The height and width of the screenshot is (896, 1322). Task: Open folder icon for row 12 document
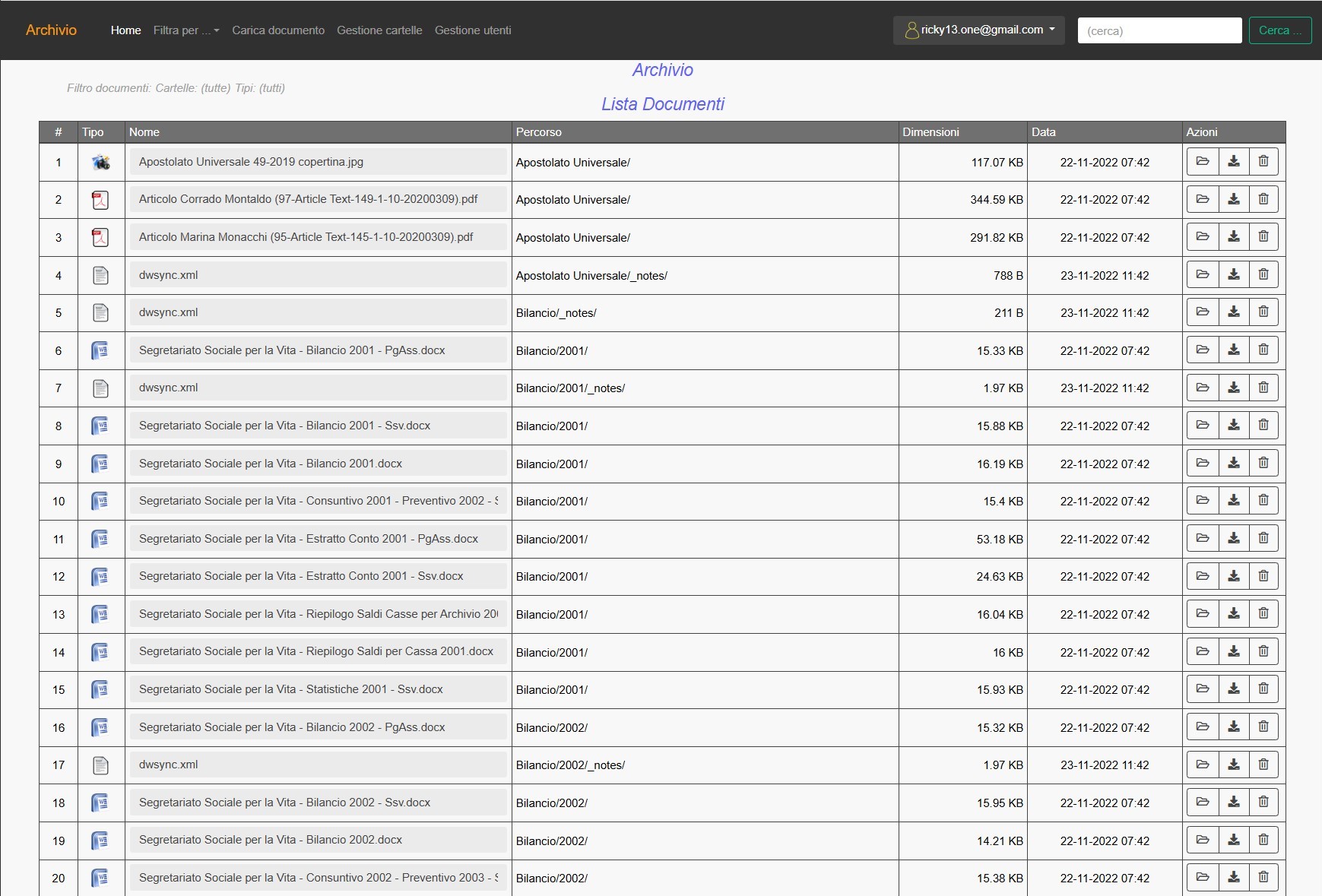[1202, 576]
